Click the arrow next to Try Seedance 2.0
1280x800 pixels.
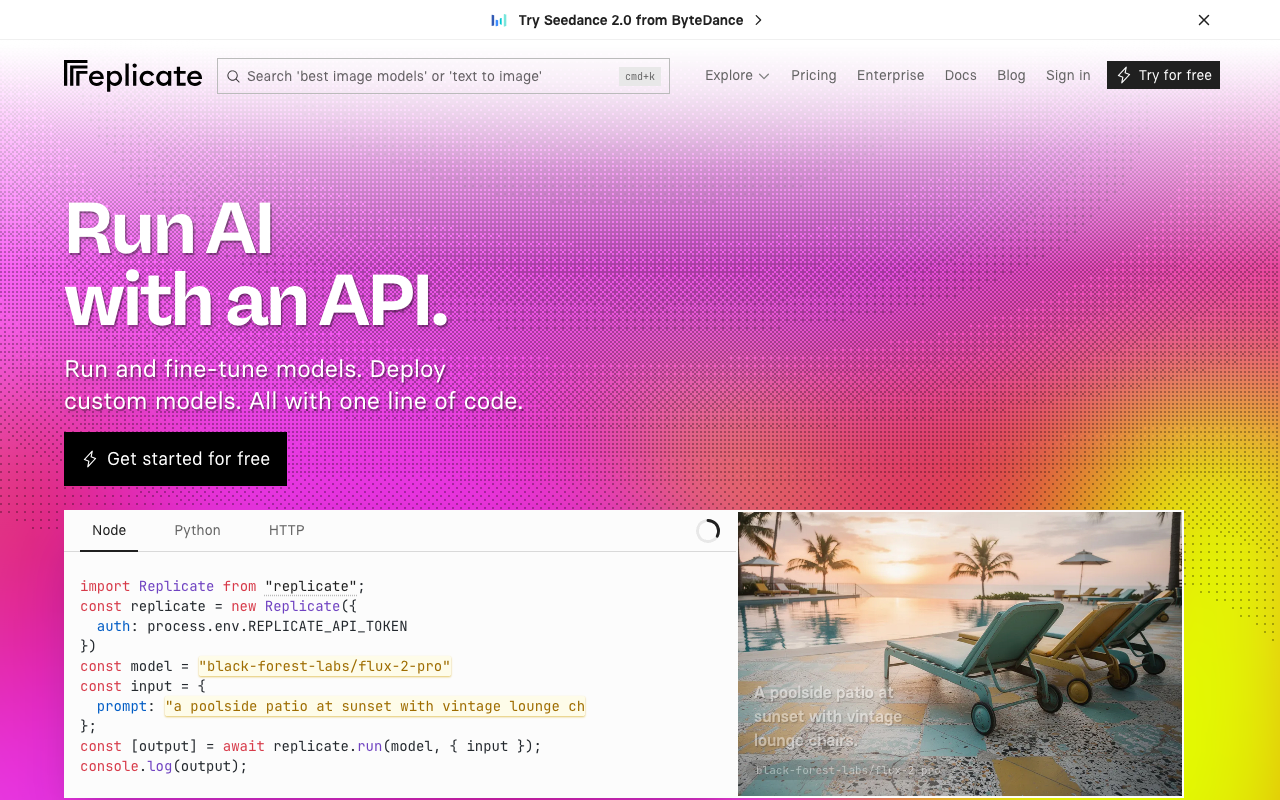coord(758,19)
